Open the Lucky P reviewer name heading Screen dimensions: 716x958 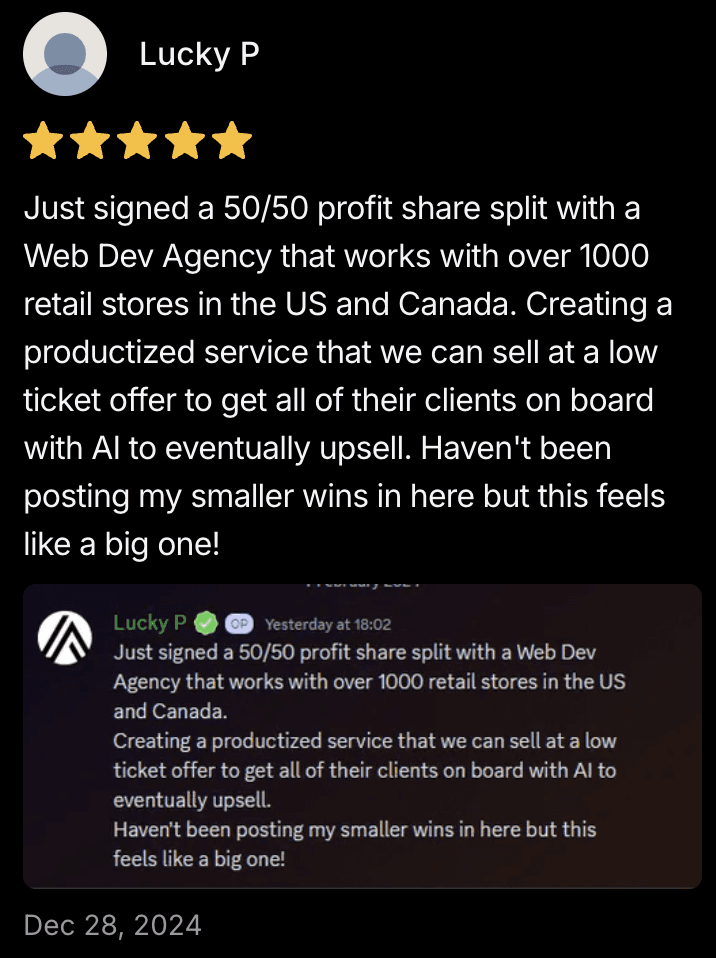click(200, 54)
